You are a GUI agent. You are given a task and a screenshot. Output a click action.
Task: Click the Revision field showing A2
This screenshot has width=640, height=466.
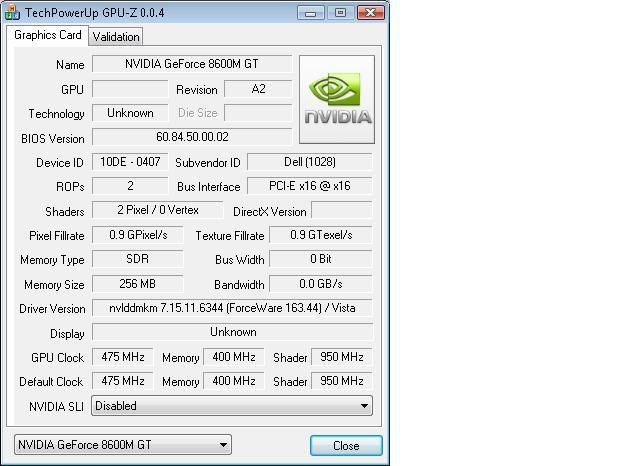tap(258, 89)
